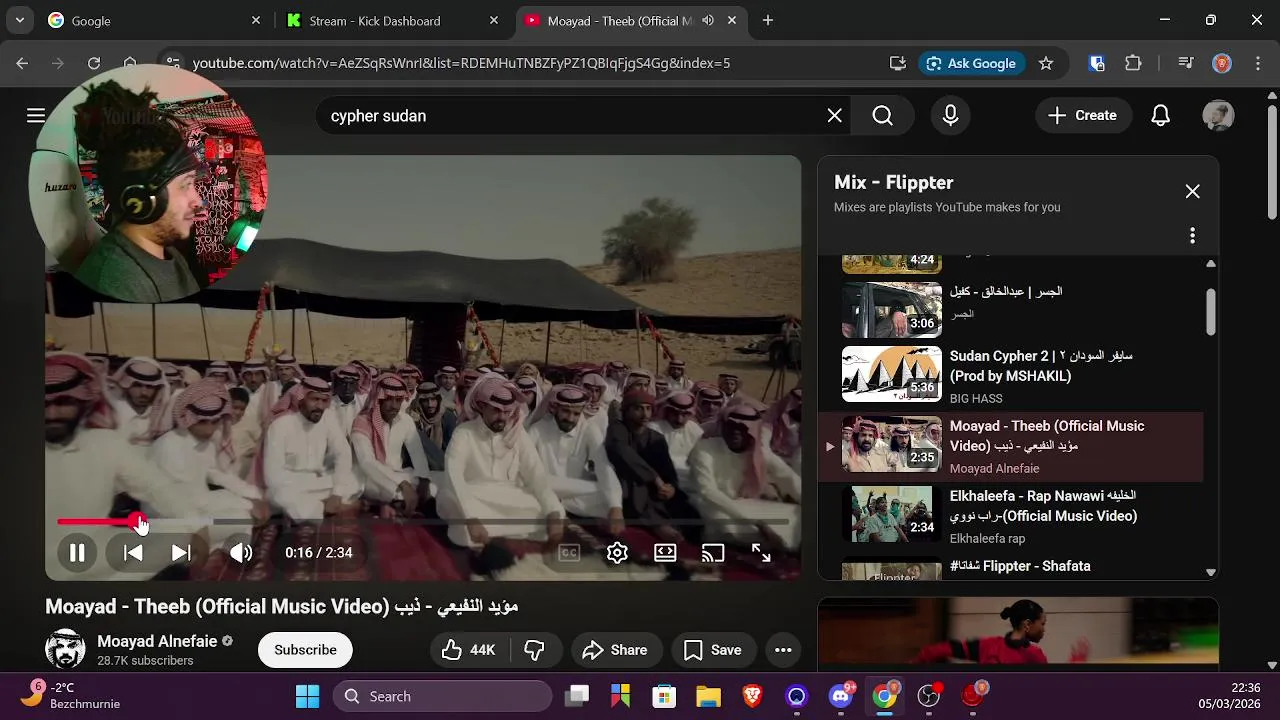The height and width of the screenshot is (720, 1280).
Task: Open the Create button
Action: [1082, 116]
